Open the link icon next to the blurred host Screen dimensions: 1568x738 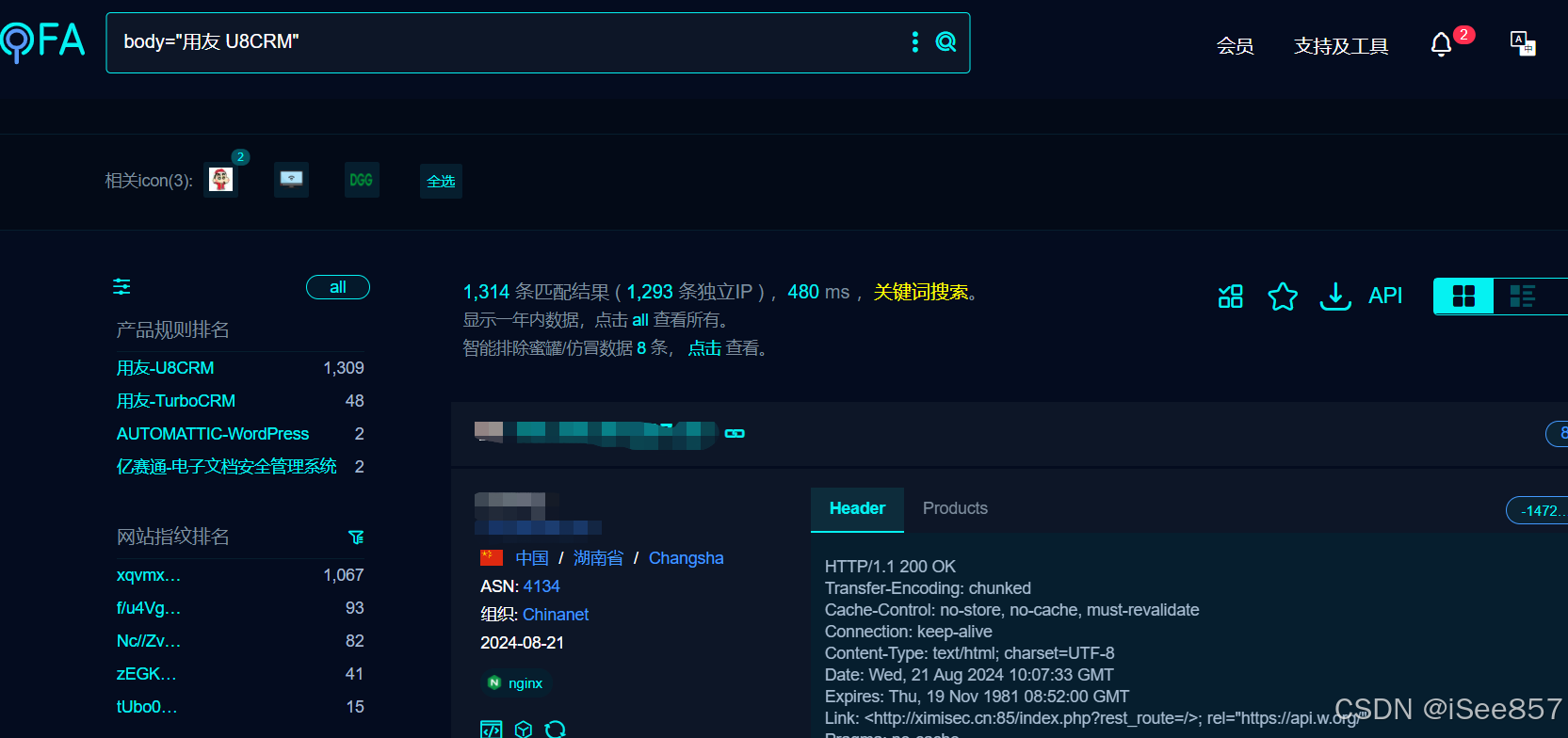point(735,433)
